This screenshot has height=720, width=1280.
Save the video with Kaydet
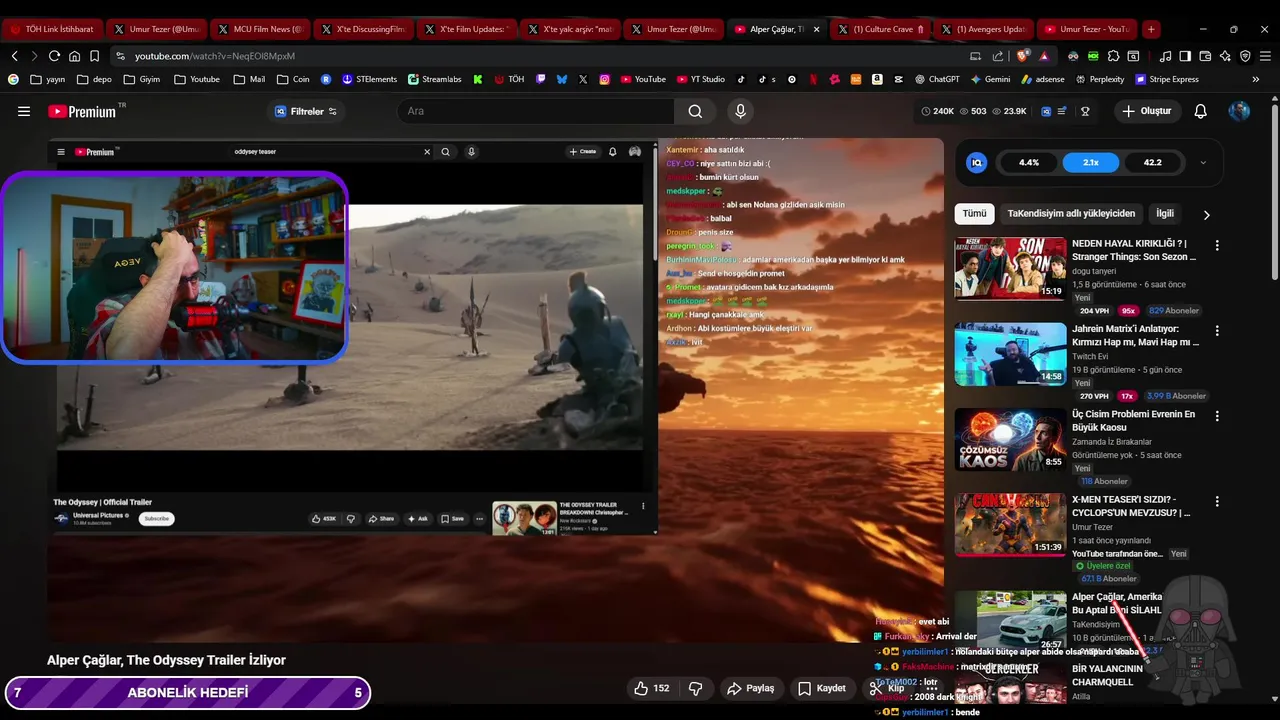[822, 688]
